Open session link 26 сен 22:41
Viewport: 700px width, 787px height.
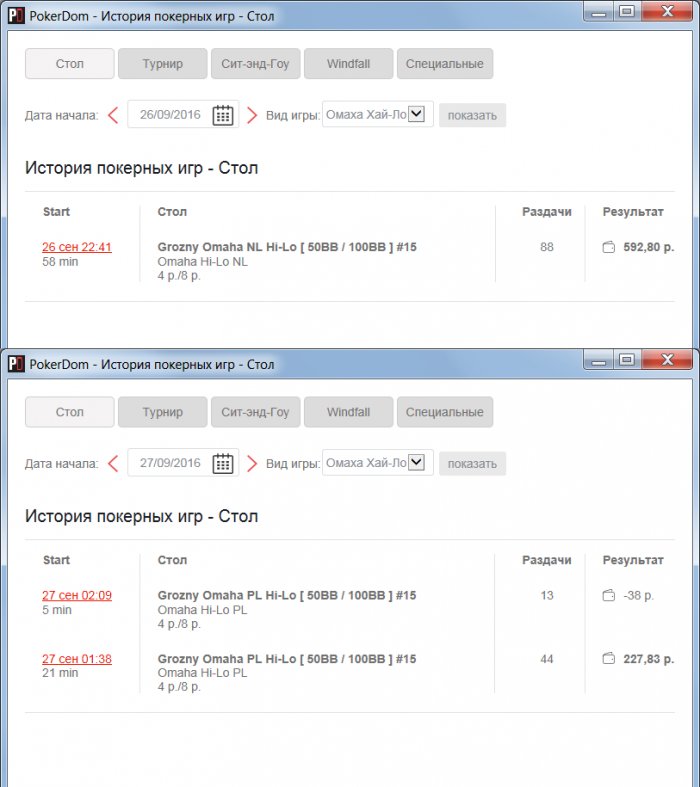[x=77, y=247]
